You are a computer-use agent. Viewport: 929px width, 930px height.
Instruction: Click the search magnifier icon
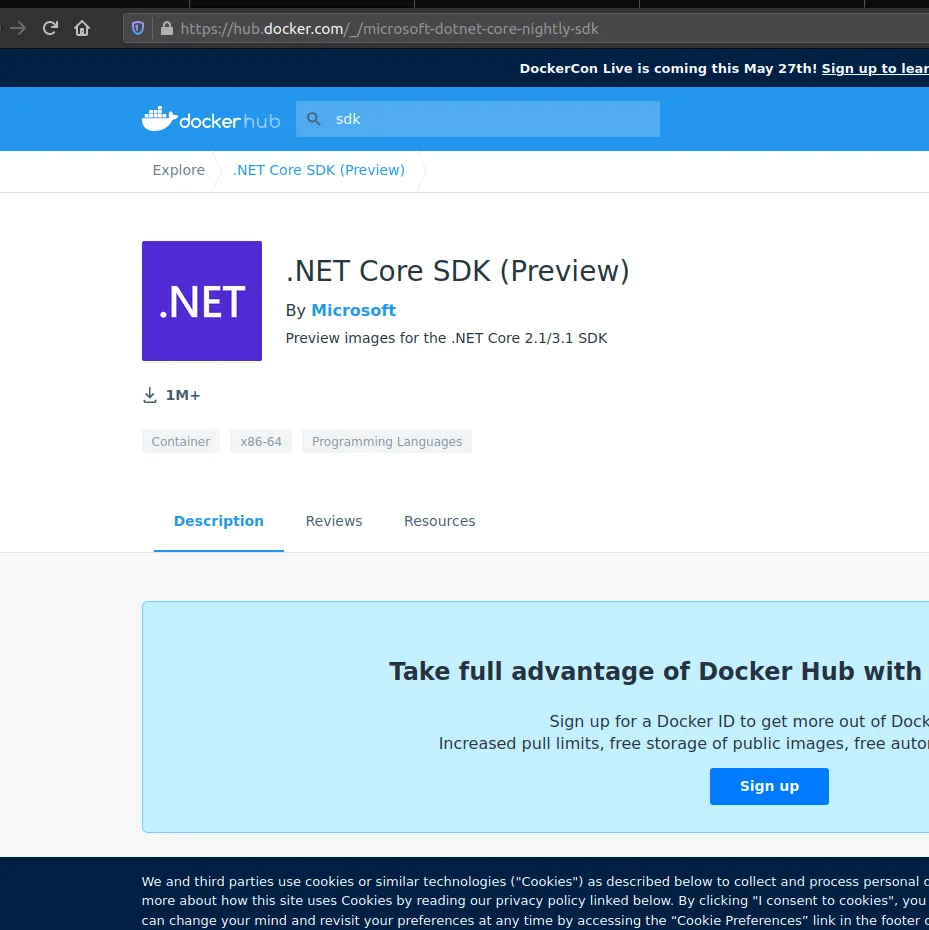tap(314, 119)
